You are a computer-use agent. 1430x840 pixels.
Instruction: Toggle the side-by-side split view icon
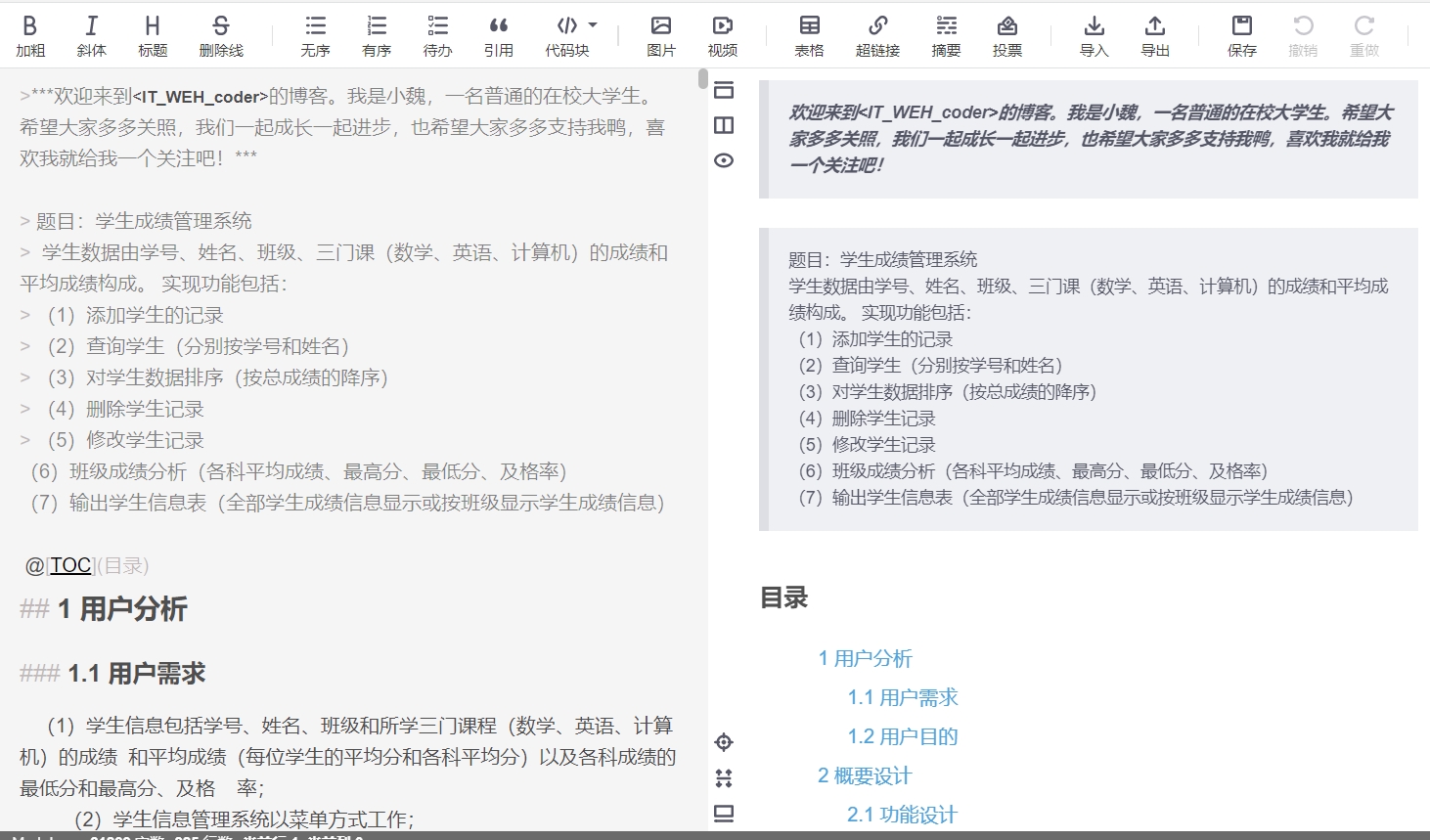pos(724,125)
